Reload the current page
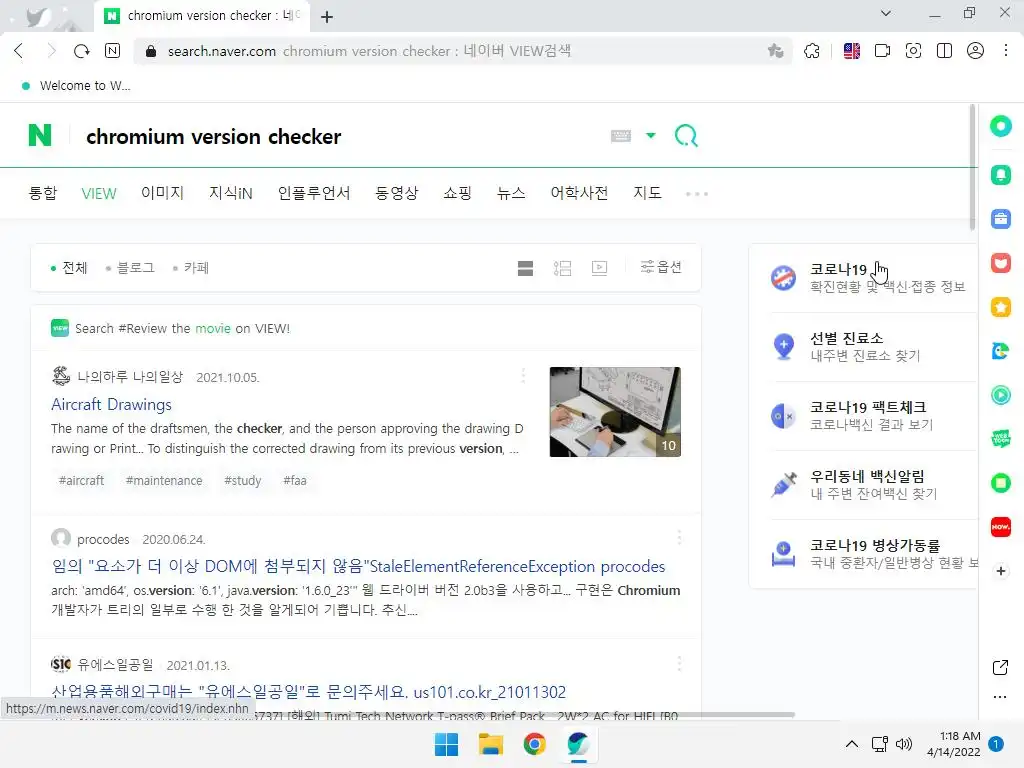Image resolution: width=1024 pixels, height=768 pixels. [81, 51]
